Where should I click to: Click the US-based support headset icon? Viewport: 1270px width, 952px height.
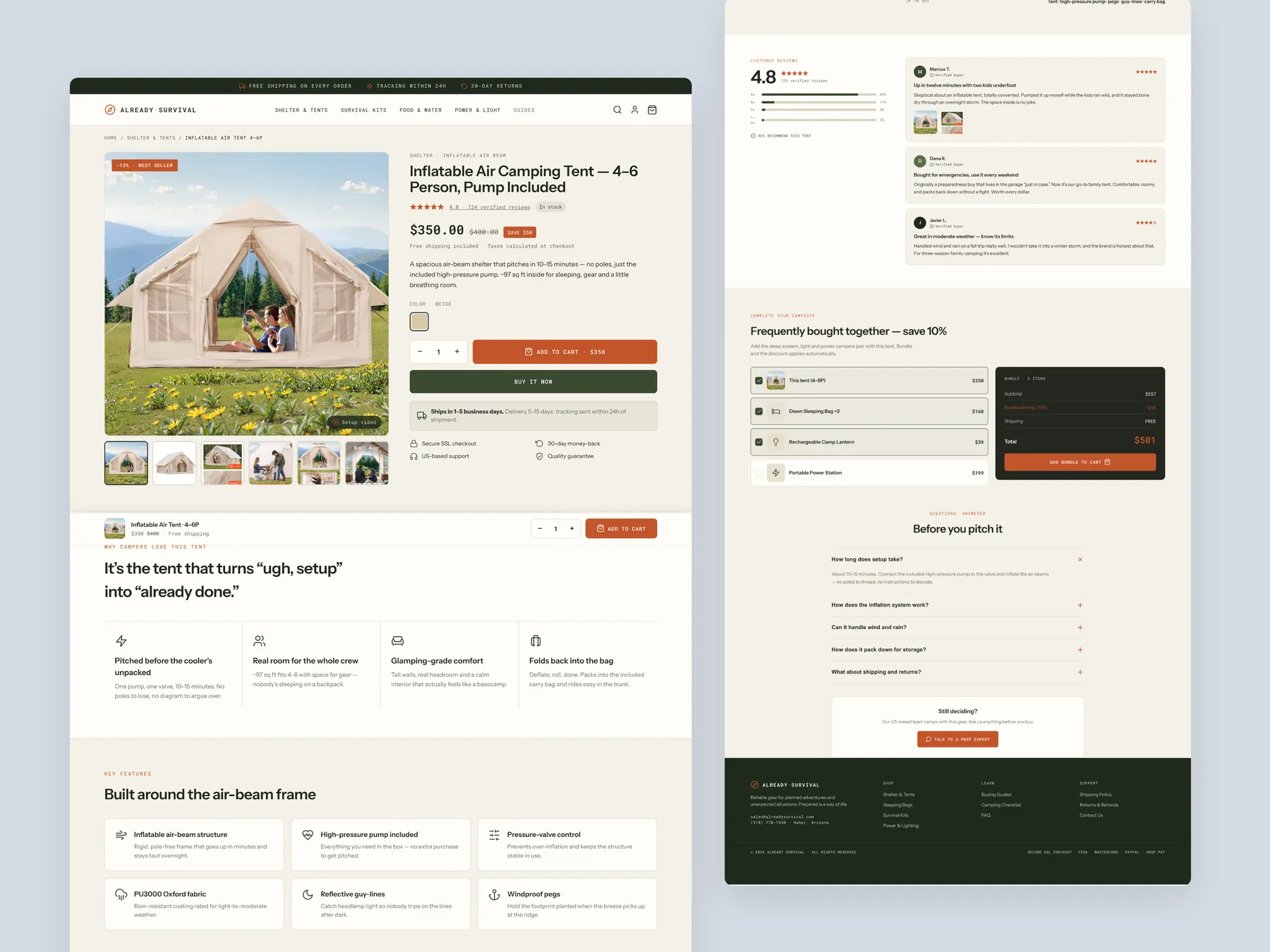pos(414,456)
